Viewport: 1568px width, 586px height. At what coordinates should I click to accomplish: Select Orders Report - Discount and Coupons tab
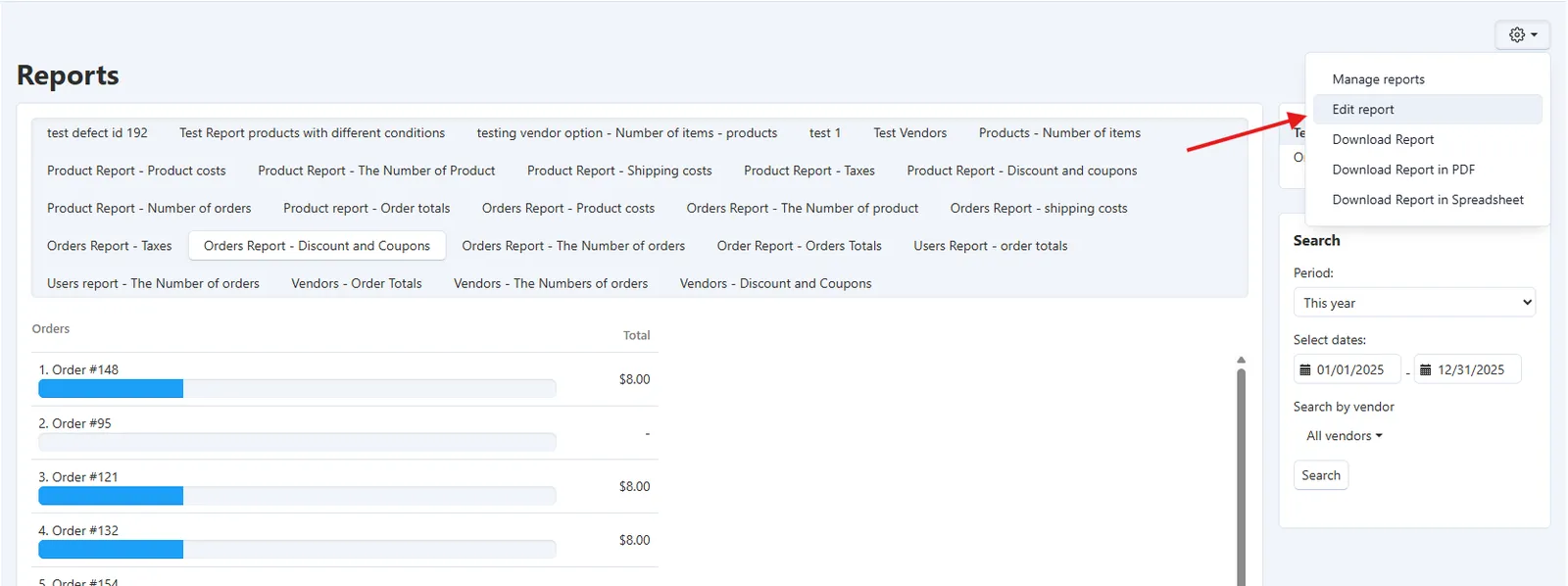(x=317, y=246)
